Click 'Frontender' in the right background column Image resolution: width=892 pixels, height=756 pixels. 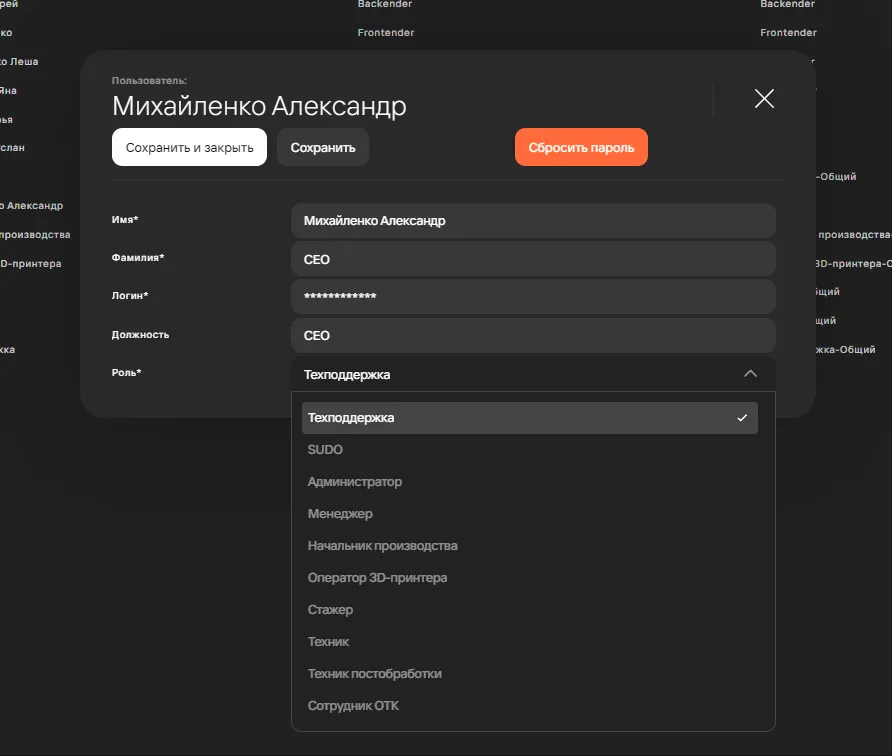[788, 32]
